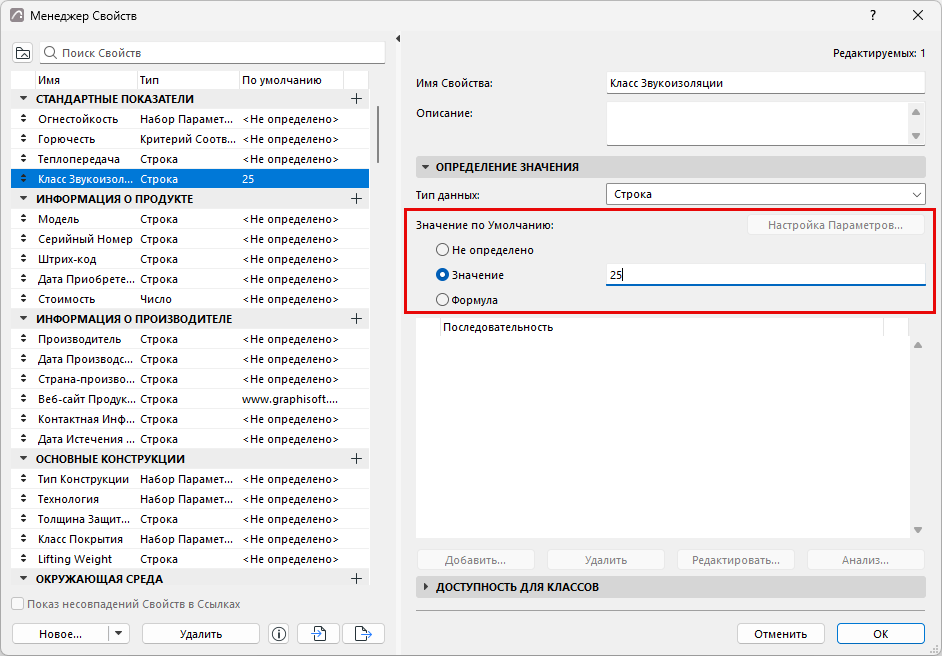The width and height of the screenshot is (942, 656).
Task: Click the Отменить button
Action: coord(780,634)
